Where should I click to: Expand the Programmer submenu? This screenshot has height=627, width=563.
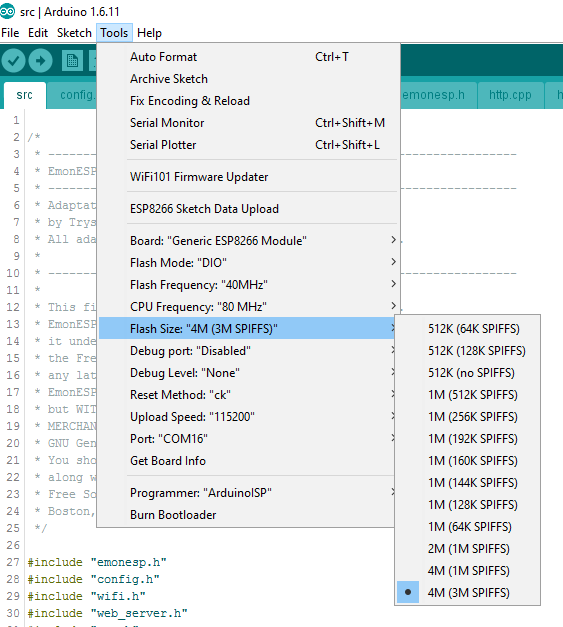click(247, 493)
